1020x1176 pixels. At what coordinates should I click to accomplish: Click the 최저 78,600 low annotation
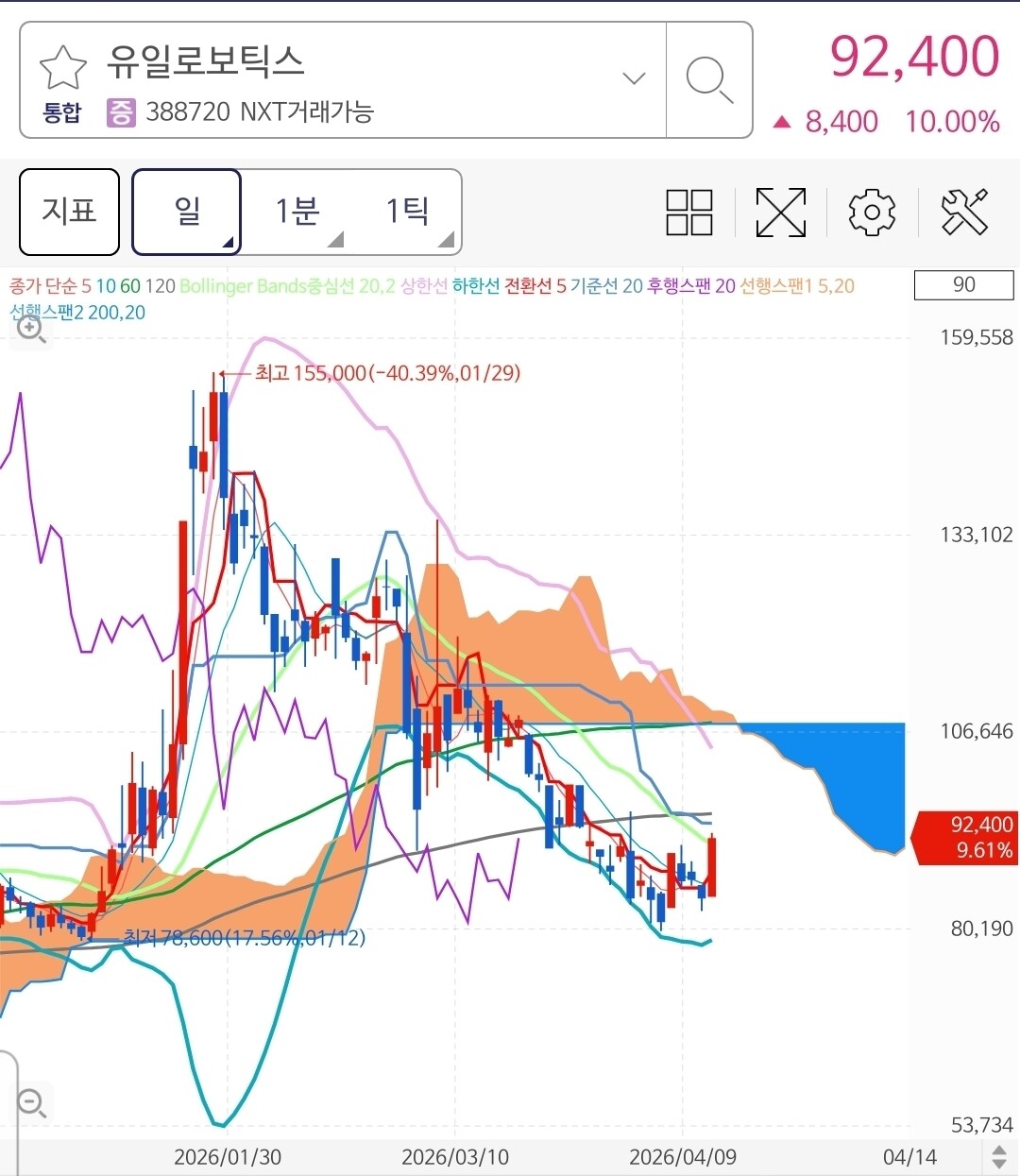click(245, 938)
